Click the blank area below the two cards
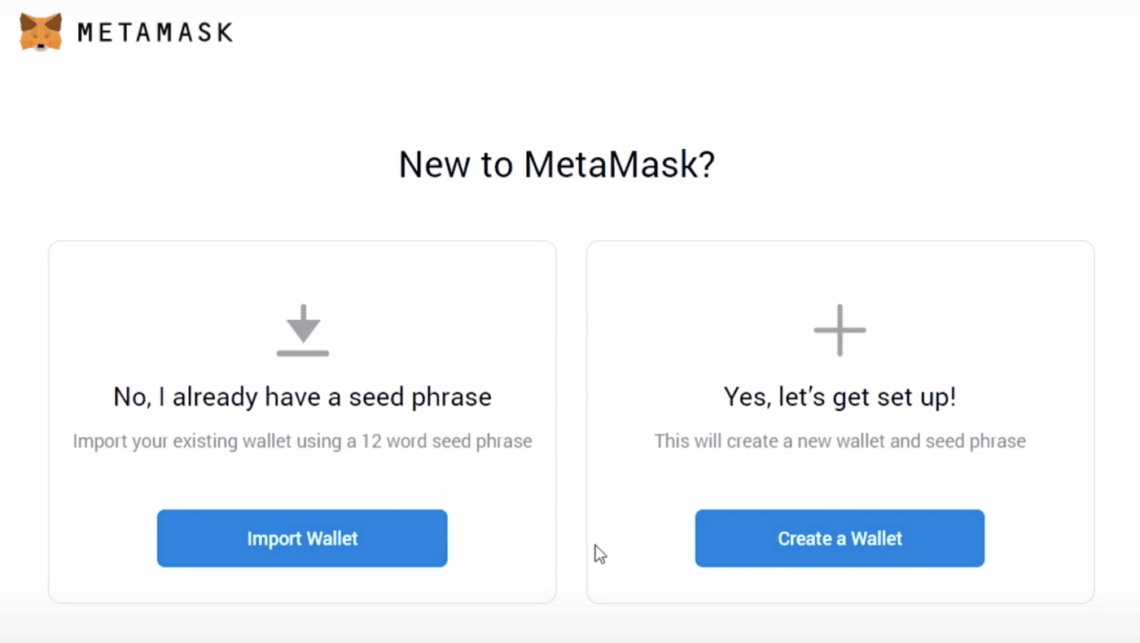The height and width of the screenshot is (643, 1140). (x=570, y=625)
